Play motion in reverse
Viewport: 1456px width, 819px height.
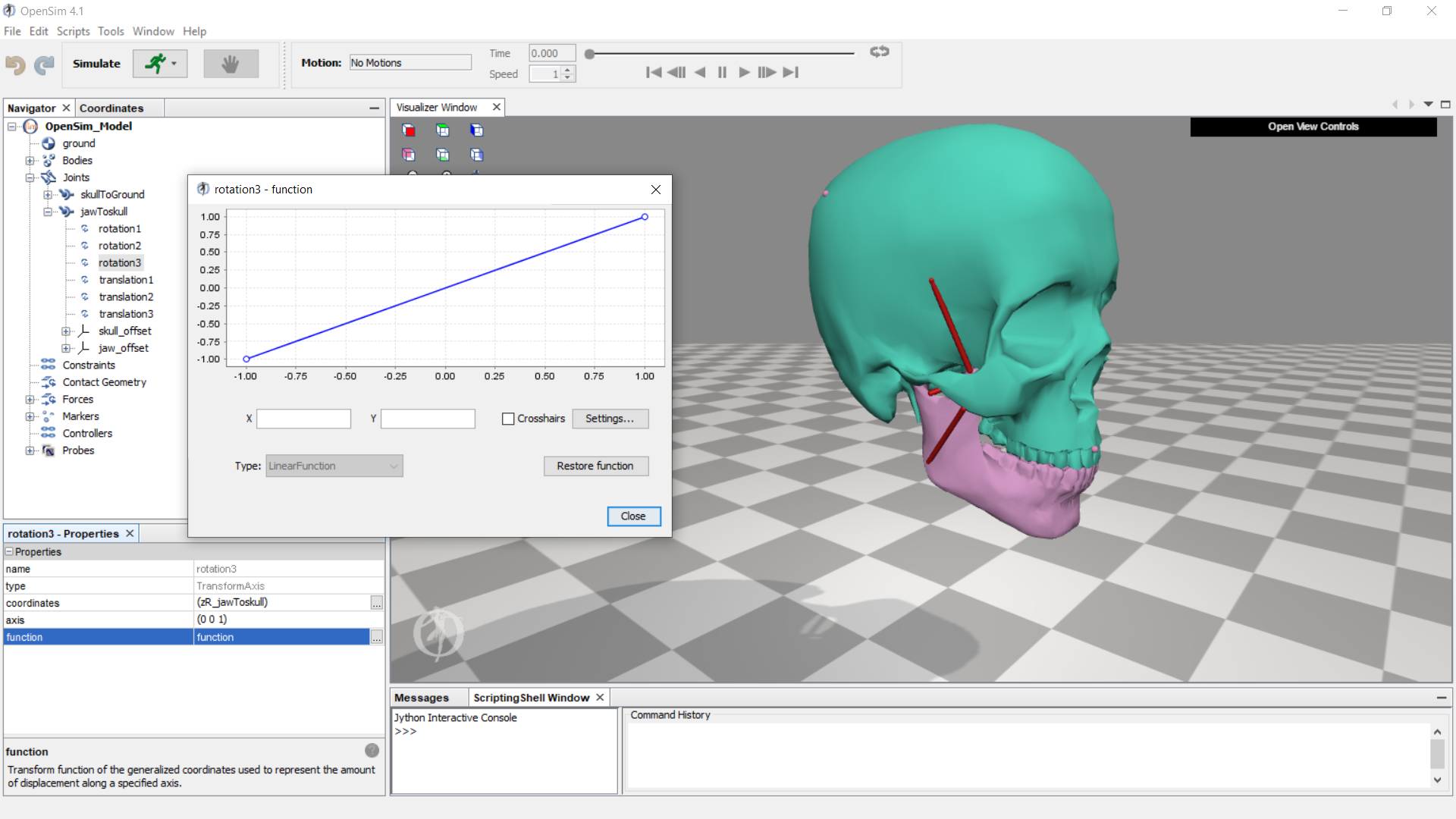point(700,72)
